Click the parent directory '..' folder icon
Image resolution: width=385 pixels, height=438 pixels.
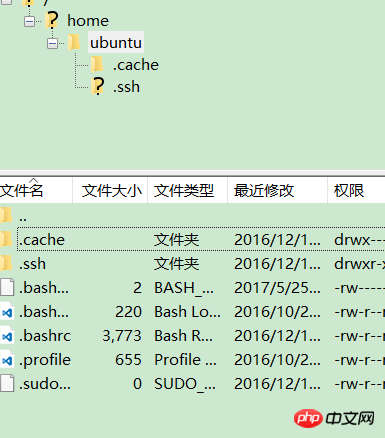[6, 215]
